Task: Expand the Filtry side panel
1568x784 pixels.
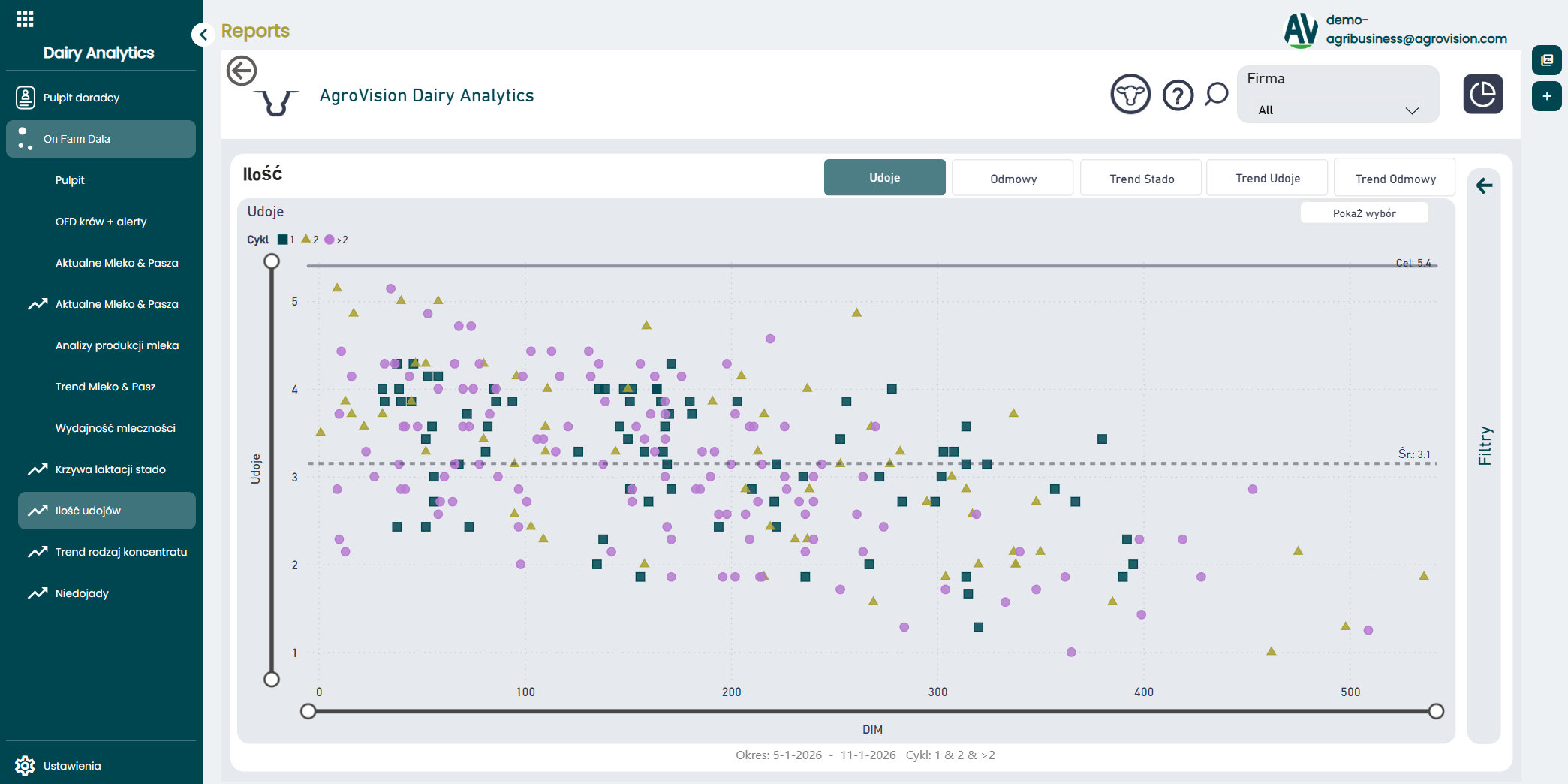Action: point(1484,446)
